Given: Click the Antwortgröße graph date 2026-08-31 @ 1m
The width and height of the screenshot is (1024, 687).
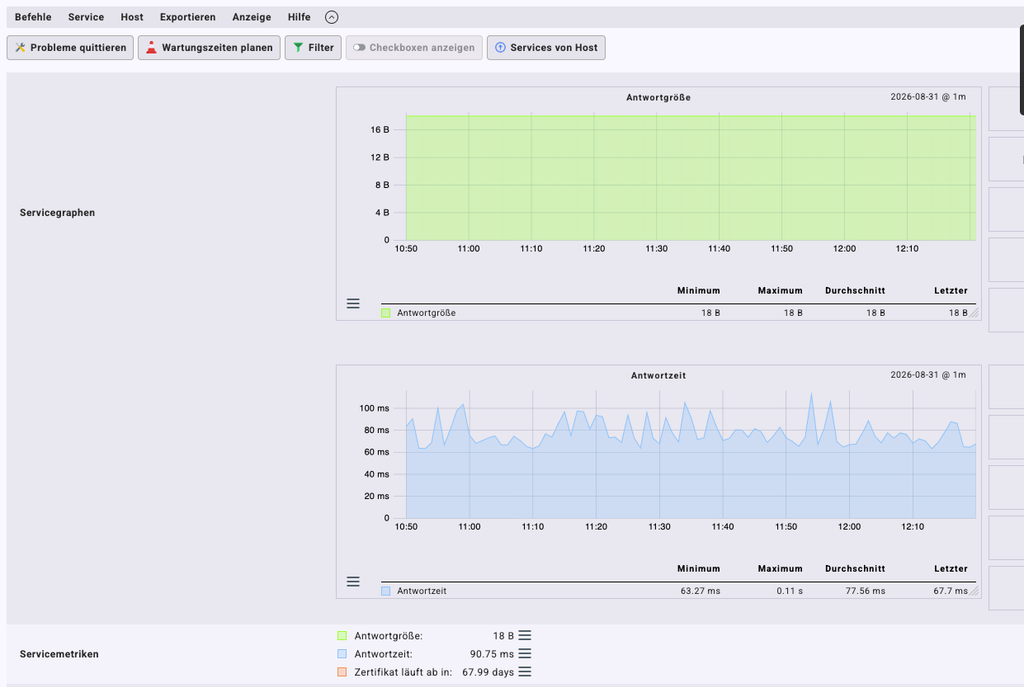Looking at the screenshot, I should (x=928, y=97).
